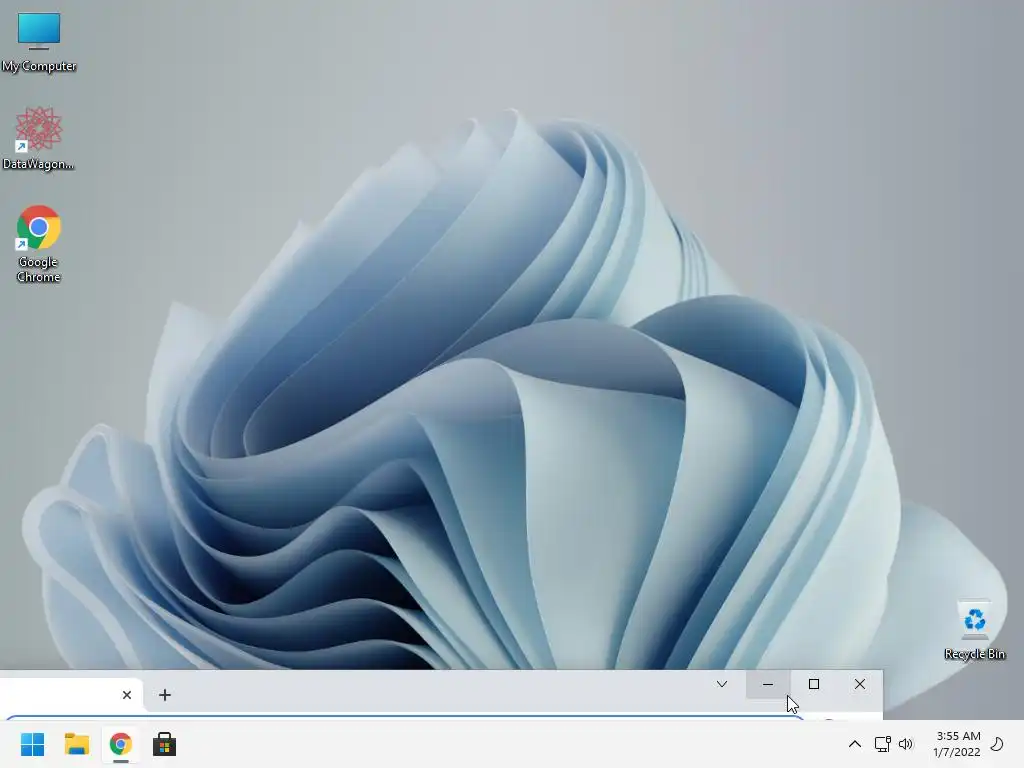Close the open Chrome tab
The image size is (1024, 768).
[x=127, y=695]
